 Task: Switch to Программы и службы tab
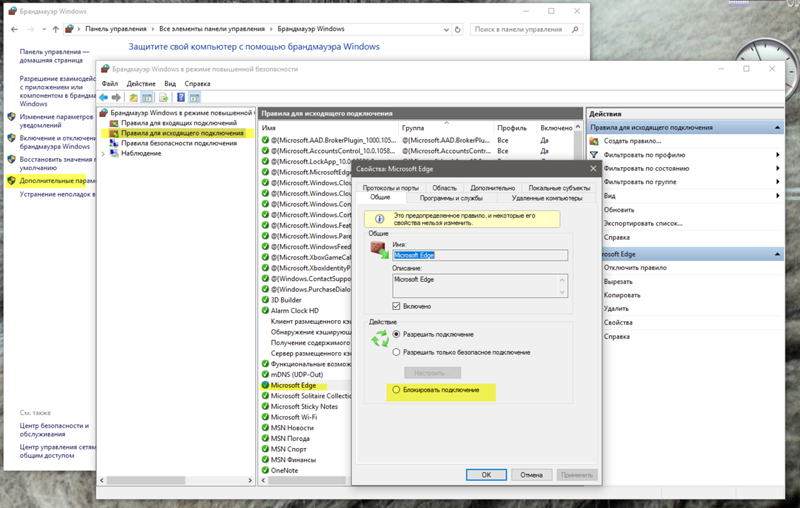tap(451, 198)
